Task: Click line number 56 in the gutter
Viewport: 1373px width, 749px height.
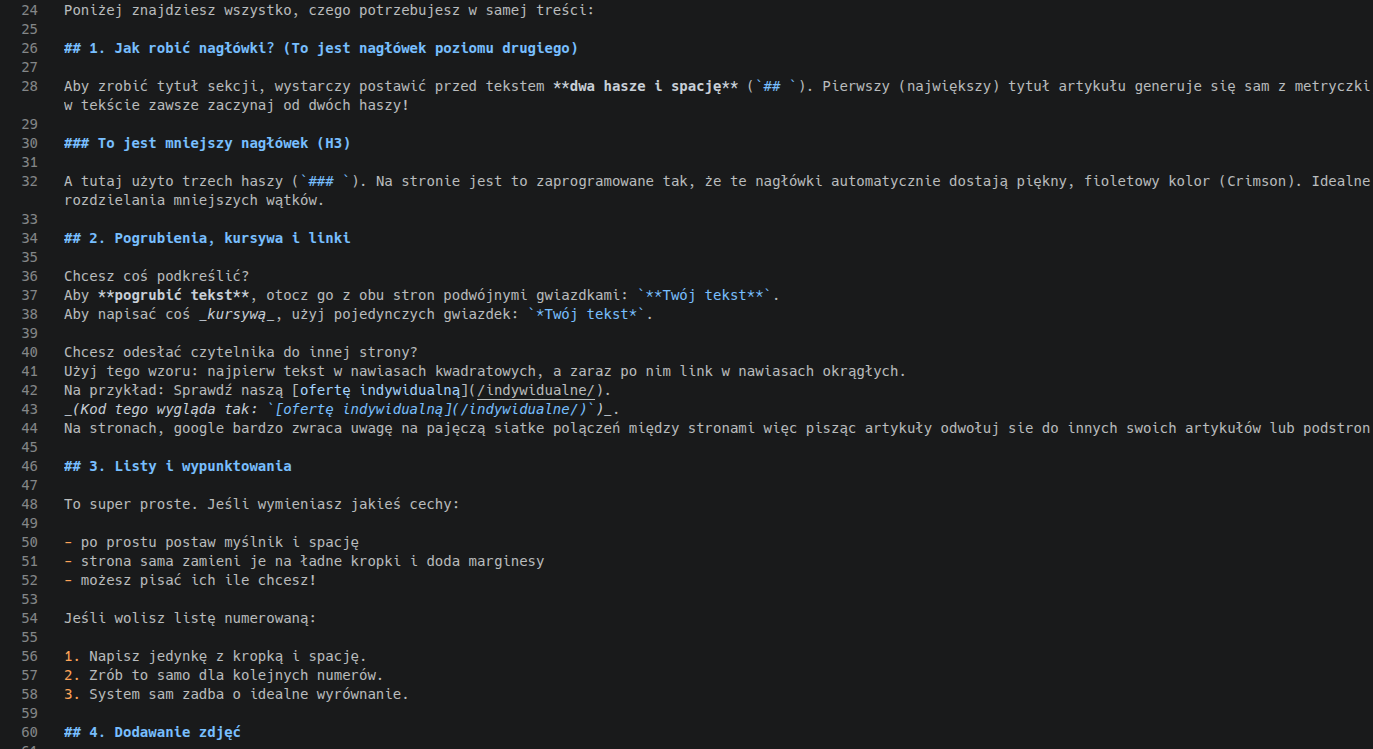Action: tap(28, 656)
